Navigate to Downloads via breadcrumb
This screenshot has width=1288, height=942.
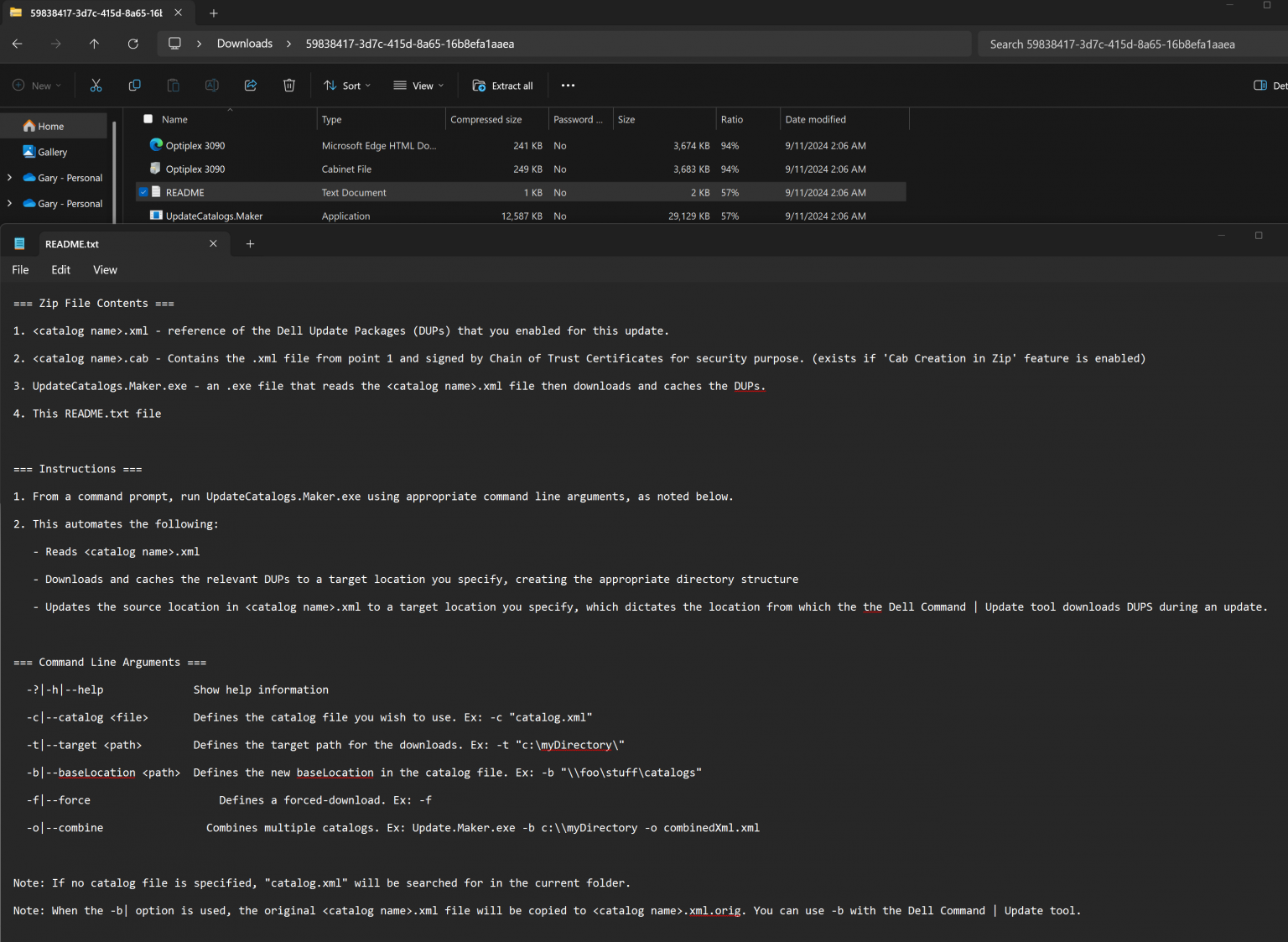[x=244, y=43]
